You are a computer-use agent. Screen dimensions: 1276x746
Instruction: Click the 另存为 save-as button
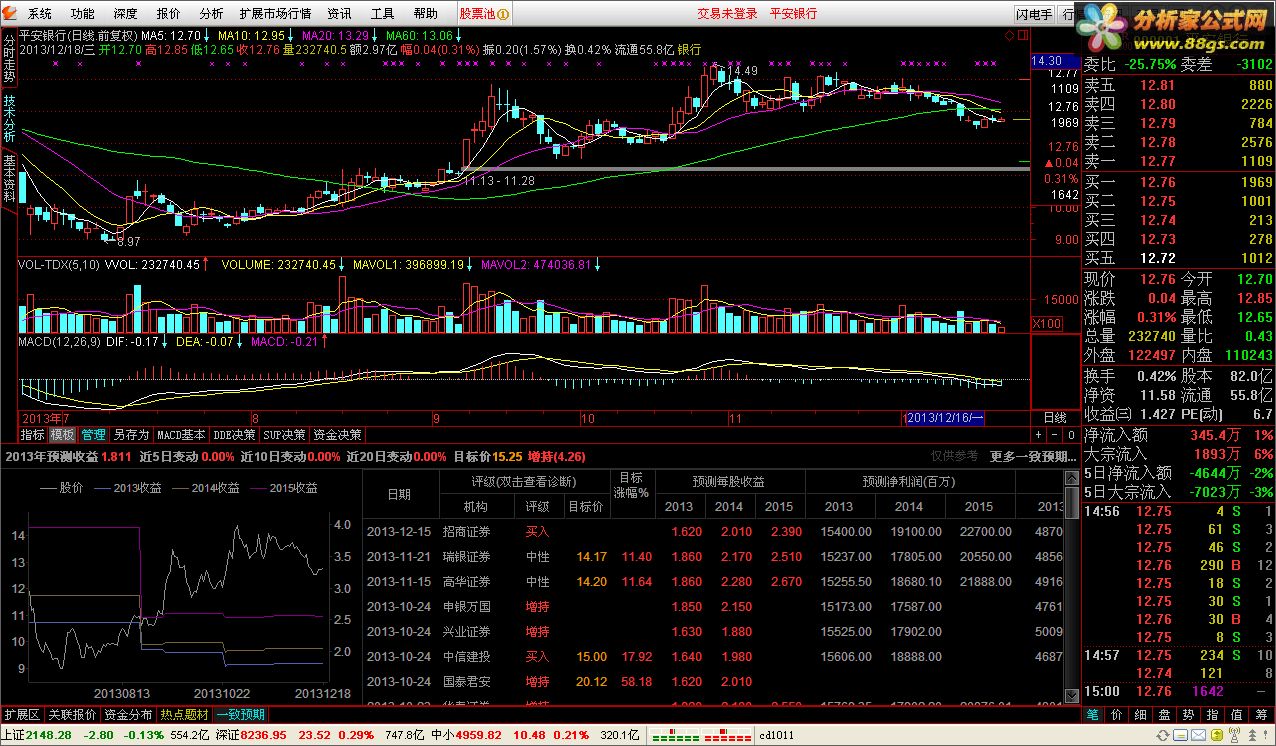coord(131,435)
